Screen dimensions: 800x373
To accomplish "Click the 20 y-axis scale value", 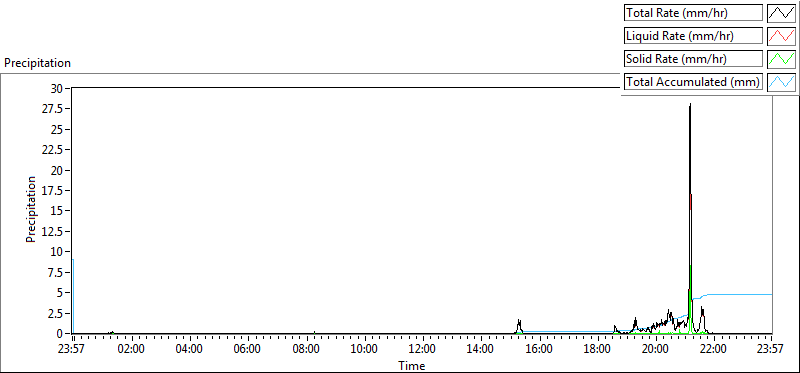I will click(x=57, y=170).
